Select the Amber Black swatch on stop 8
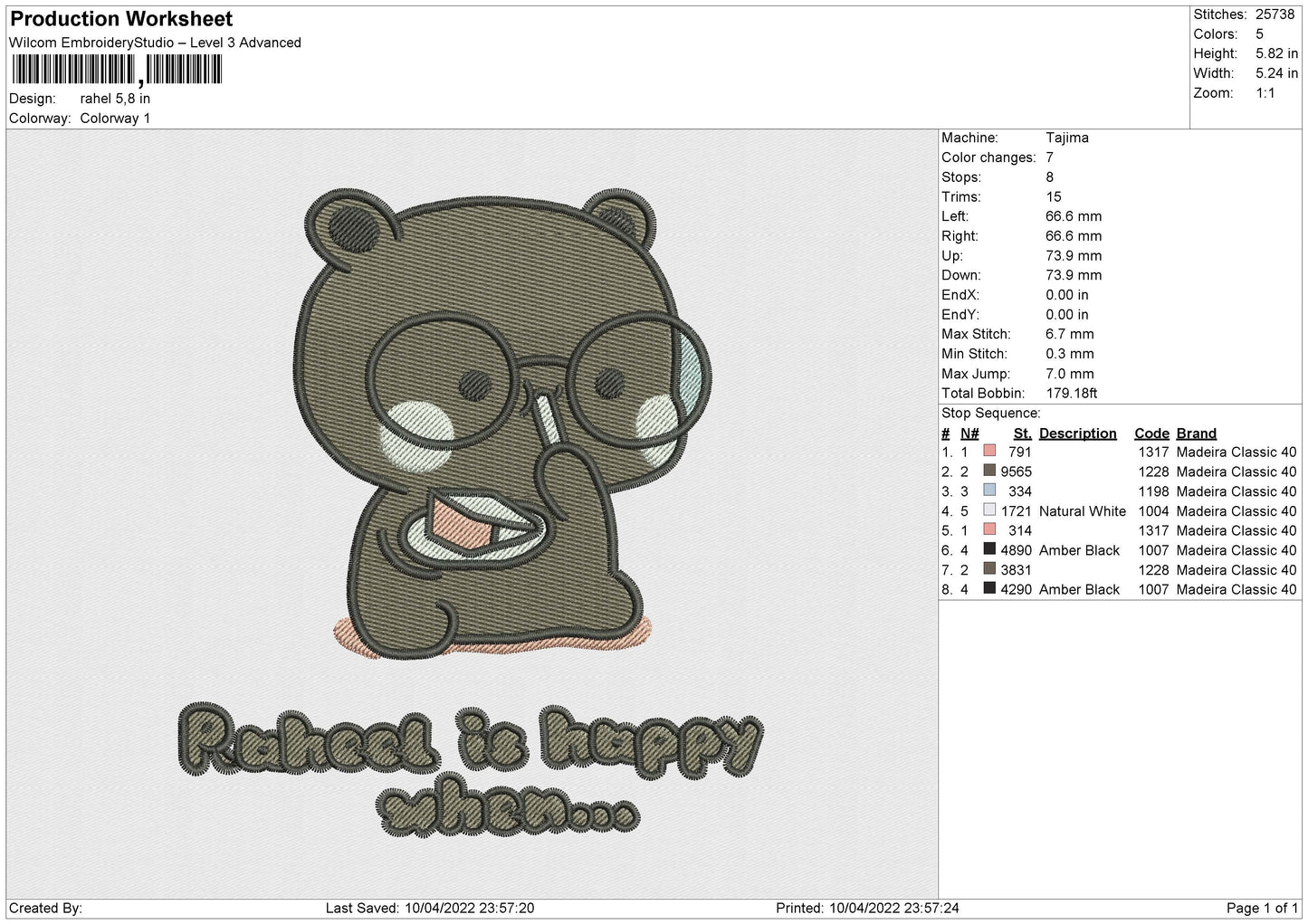Image resolution: width=1308 pixels, height=924 pixels. point(989,589)
